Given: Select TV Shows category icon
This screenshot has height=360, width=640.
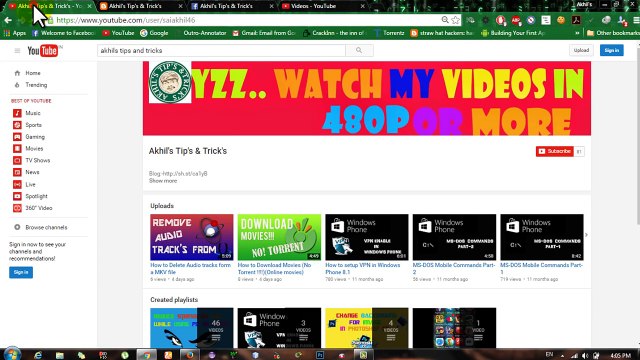Looking at the screenshot, I should pyautogui.click(x=17, y=160).
